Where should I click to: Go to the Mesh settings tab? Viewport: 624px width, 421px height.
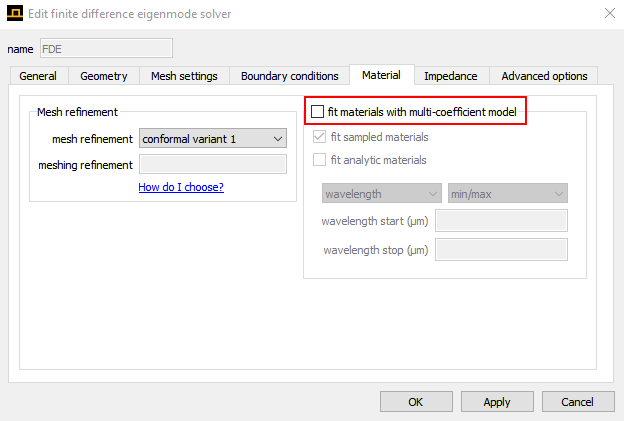pos(185,76)
